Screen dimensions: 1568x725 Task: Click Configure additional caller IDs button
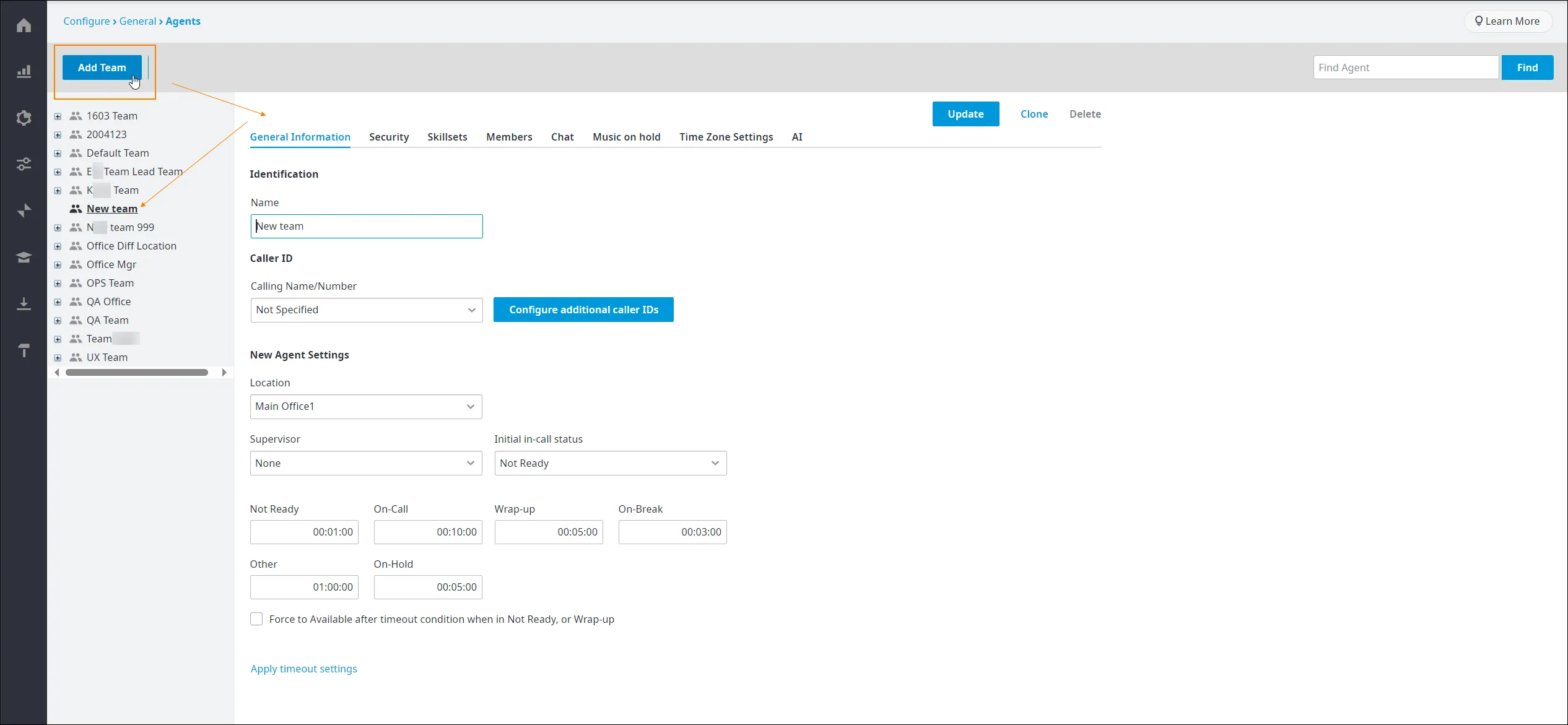[583, 310]
